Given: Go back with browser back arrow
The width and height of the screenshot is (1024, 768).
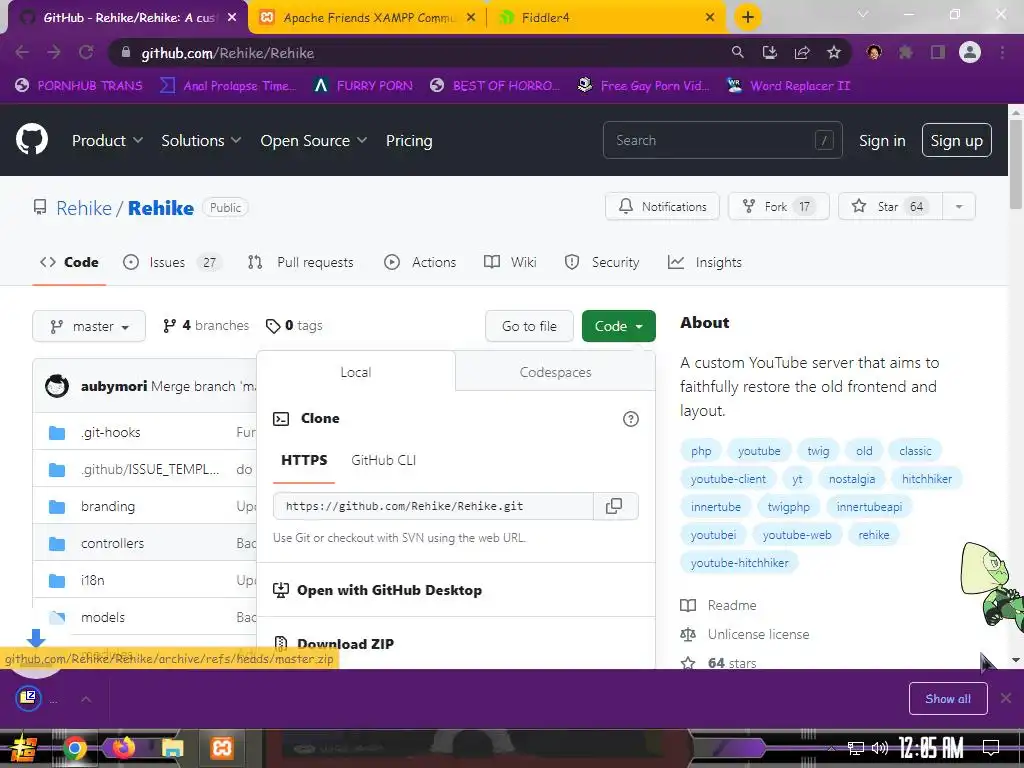Looking at the screenshot, I should coord(22,52).
